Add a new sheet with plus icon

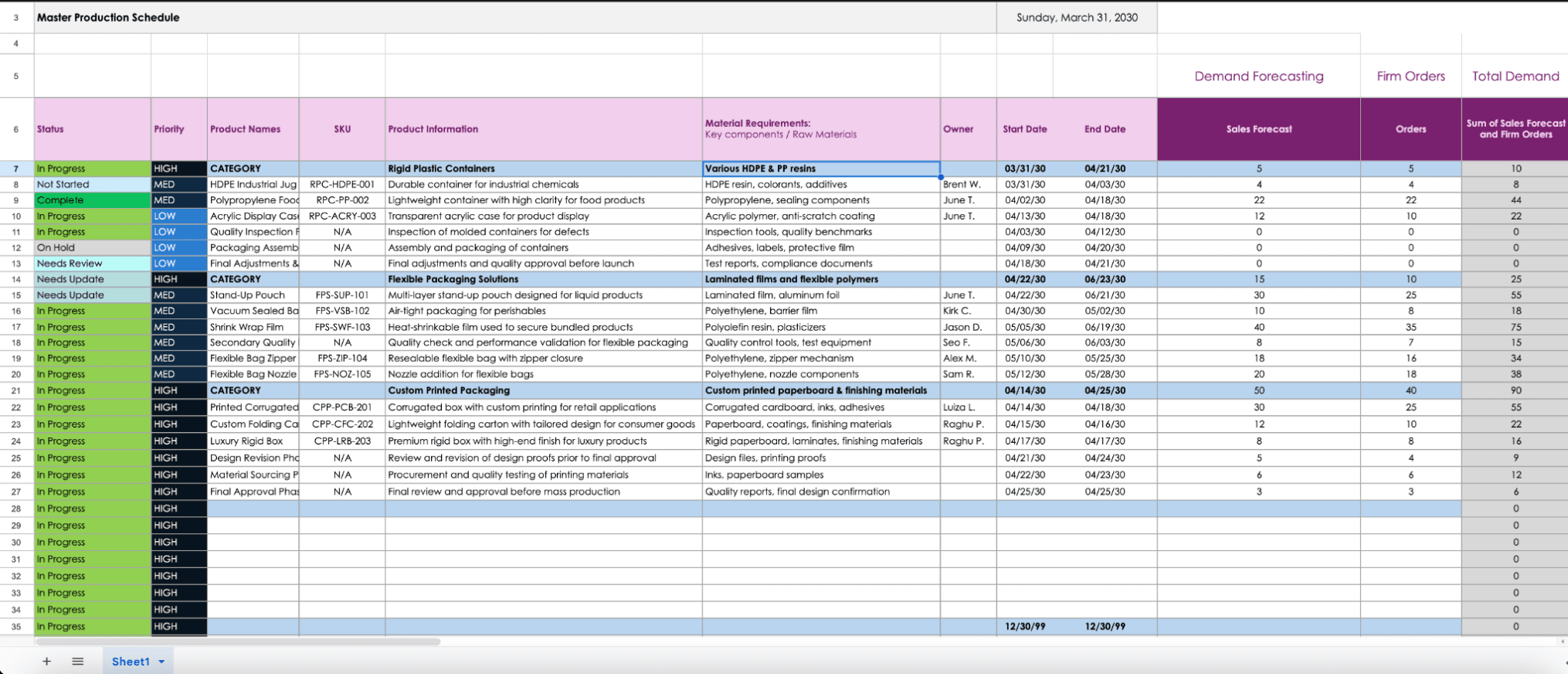pos(46,662)
